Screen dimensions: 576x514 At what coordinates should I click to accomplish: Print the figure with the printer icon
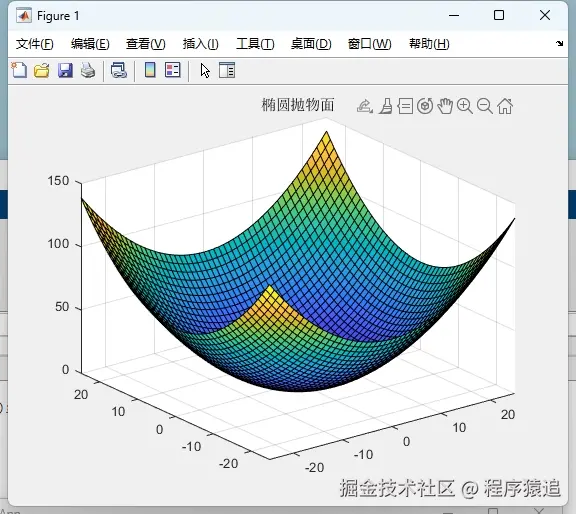pos(88,70)
